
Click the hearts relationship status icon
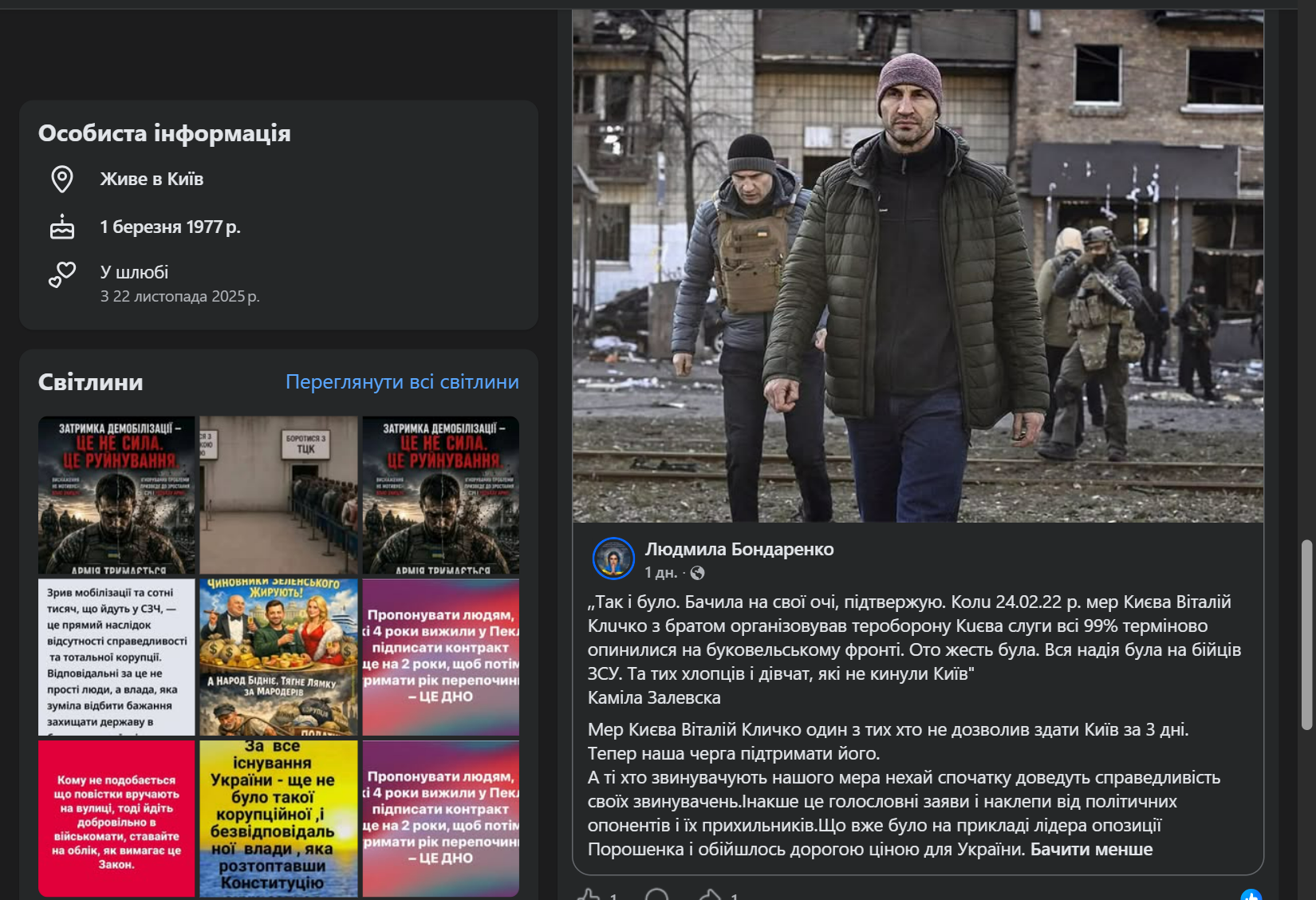pos(62,274)
